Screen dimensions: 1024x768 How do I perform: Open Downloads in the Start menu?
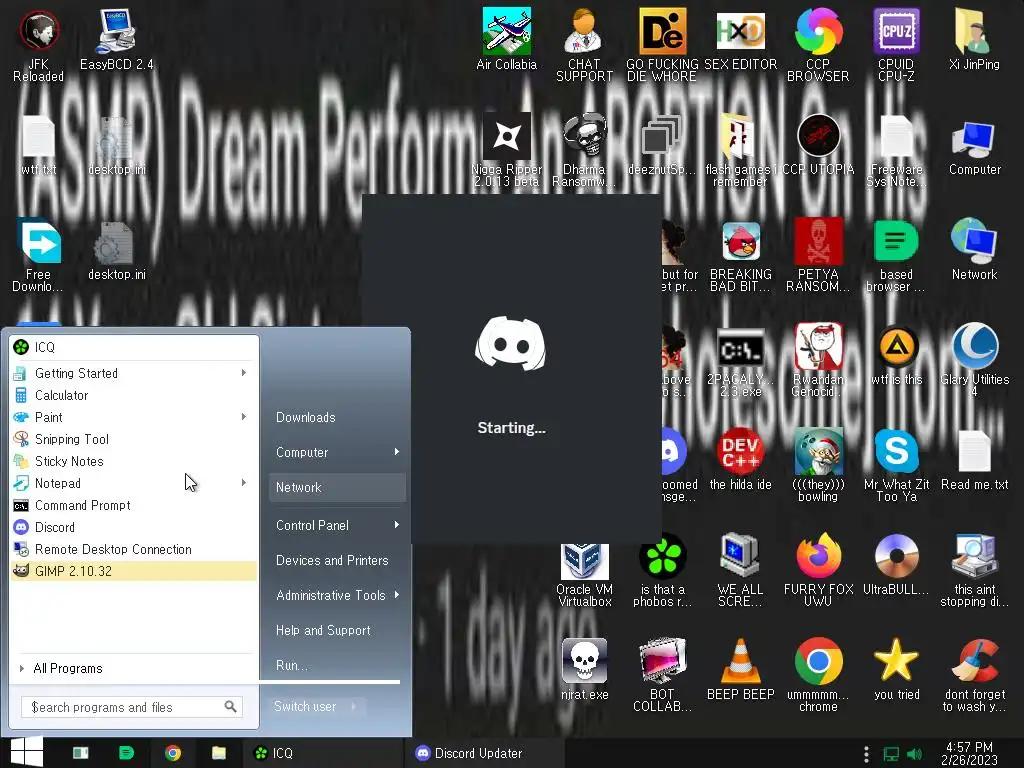(x=337, y=417)
